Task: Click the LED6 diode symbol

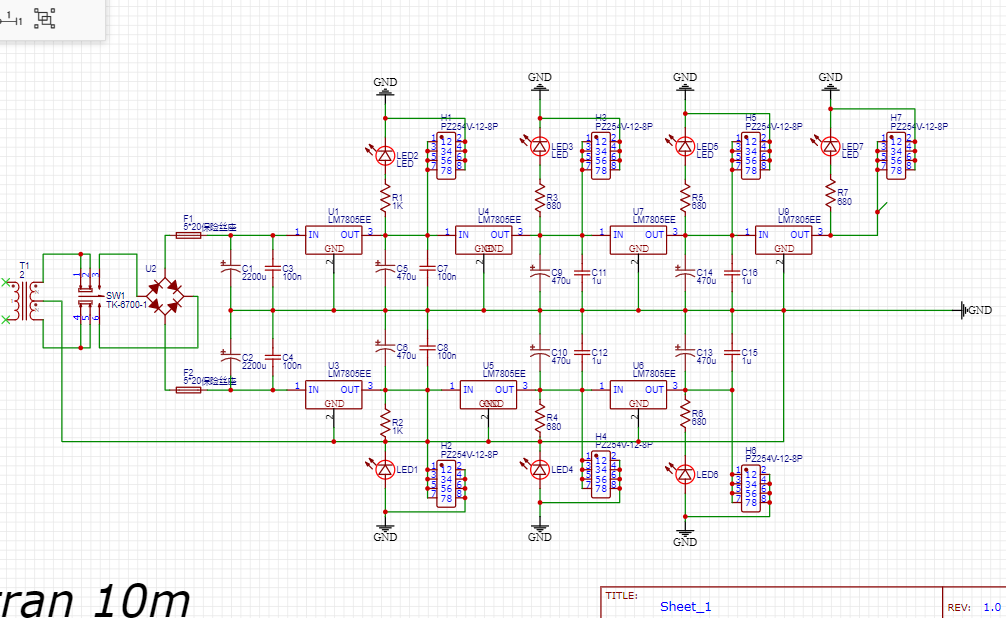Action: [685, 473]
